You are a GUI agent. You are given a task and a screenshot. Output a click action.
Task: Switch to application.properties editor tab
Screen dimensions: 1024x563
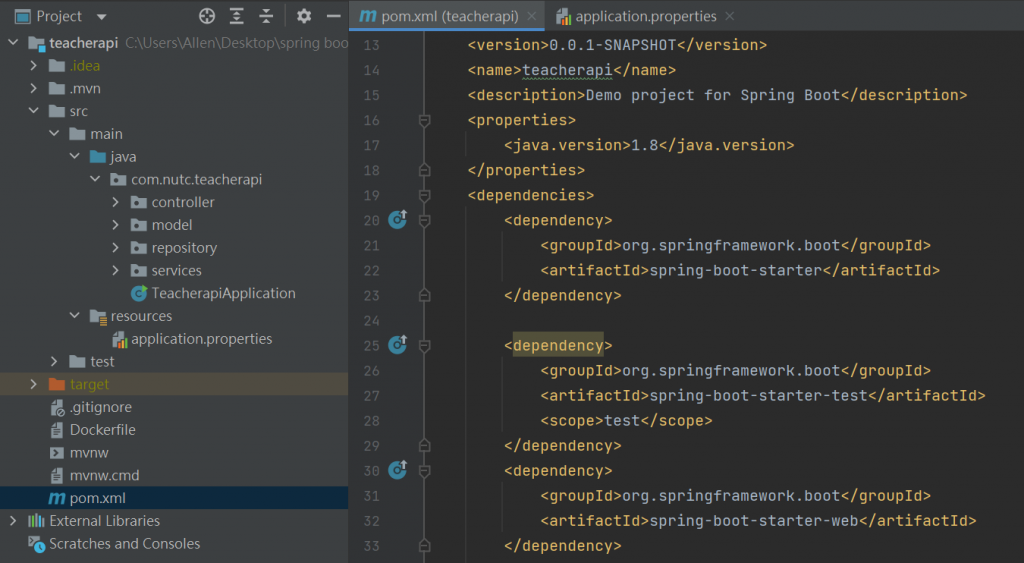[646, 16]
